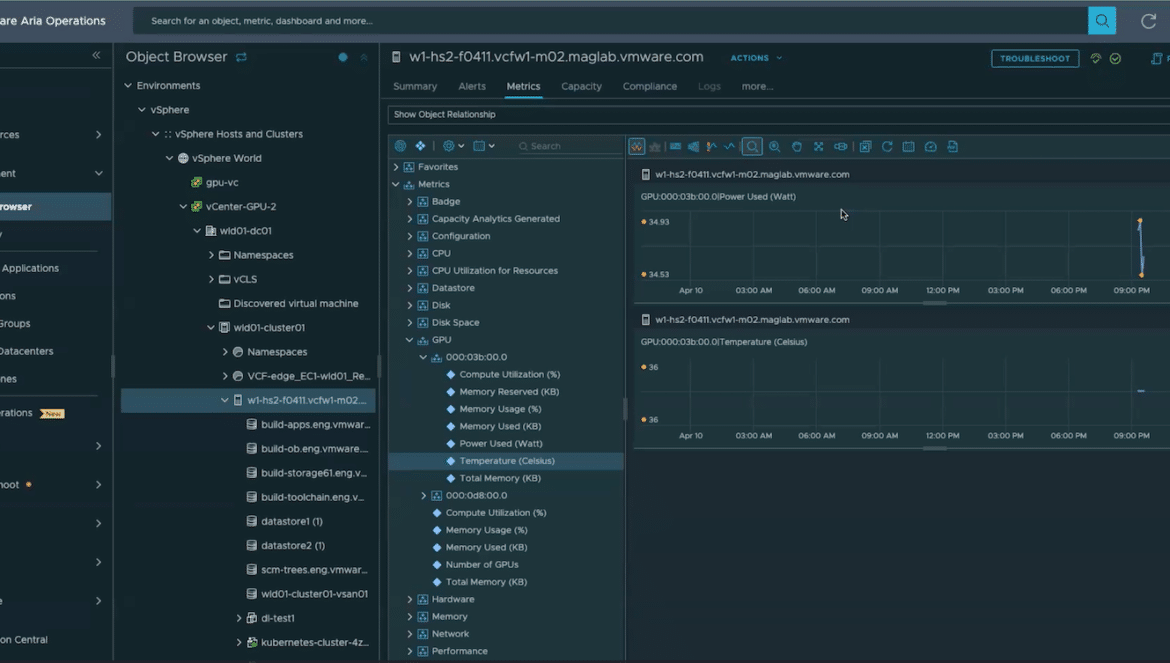Select Power Used (Watt) metric under 000:03b:00.0
The width and height of the screenshot is (1170, 663).
tap(501, 444)
